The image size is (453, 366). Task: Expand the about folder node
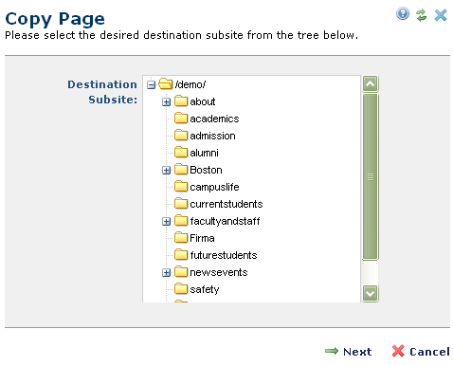coord(166,102)
